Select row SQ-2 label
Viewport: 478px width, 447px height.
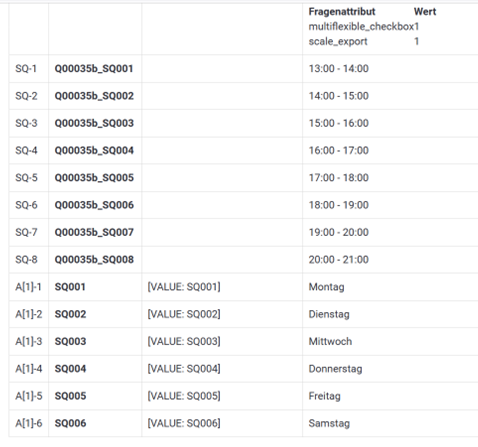coord(26,96)
